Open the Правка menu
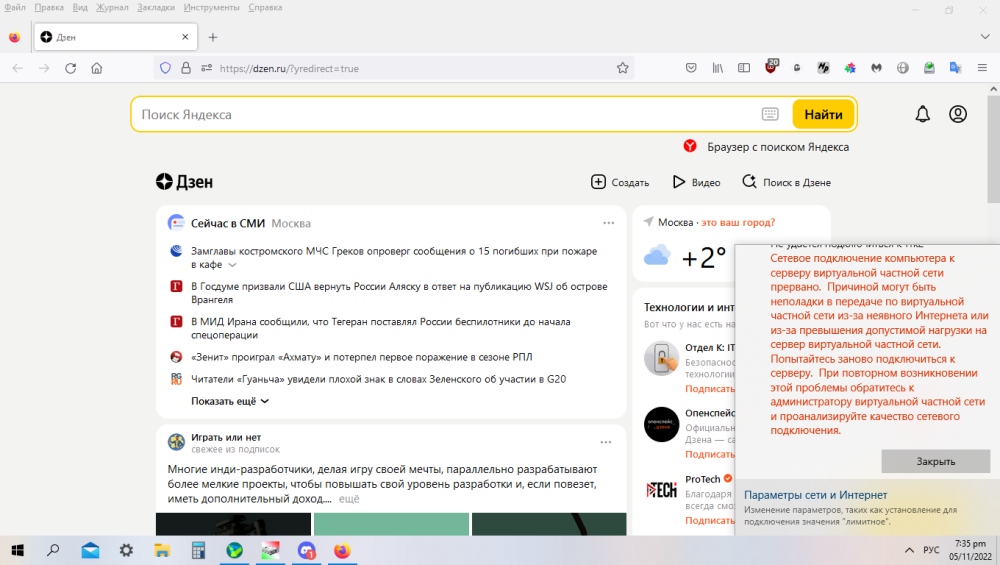Viewport: 1000px width, 565px height. [x=49, y=8]
